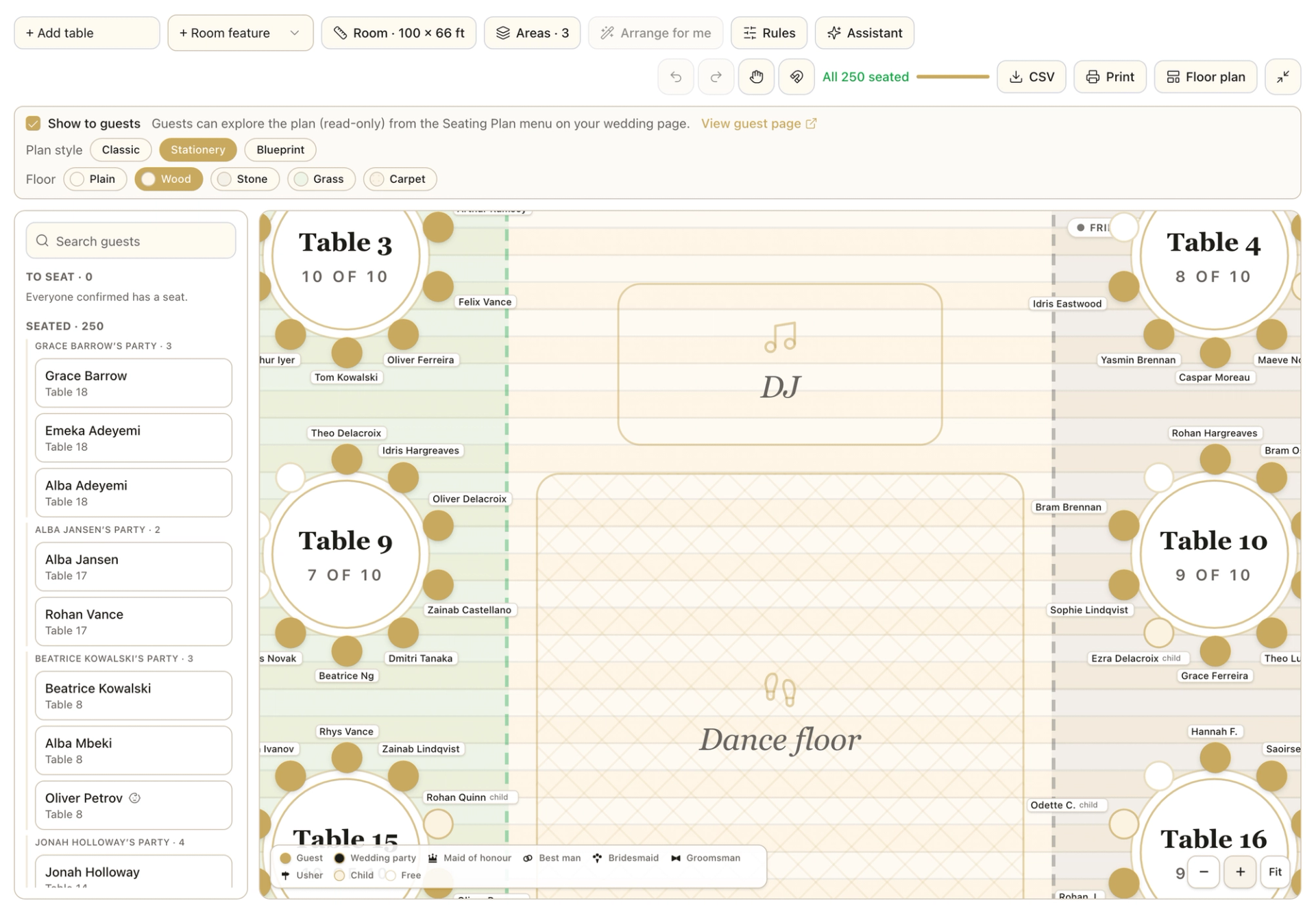Open the Assistant panel
Image resolution: width=1316 pixels, height=914 pixels.
coord(864,33)
